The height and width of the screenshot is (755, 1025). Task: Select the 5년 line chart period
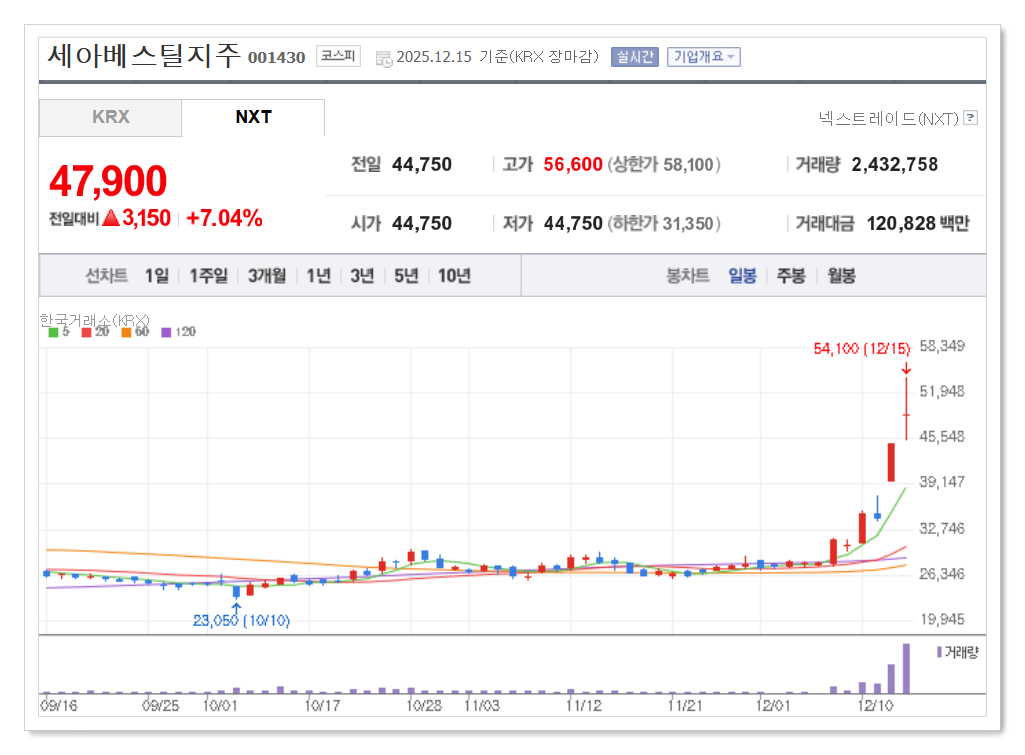pos(406,276)
